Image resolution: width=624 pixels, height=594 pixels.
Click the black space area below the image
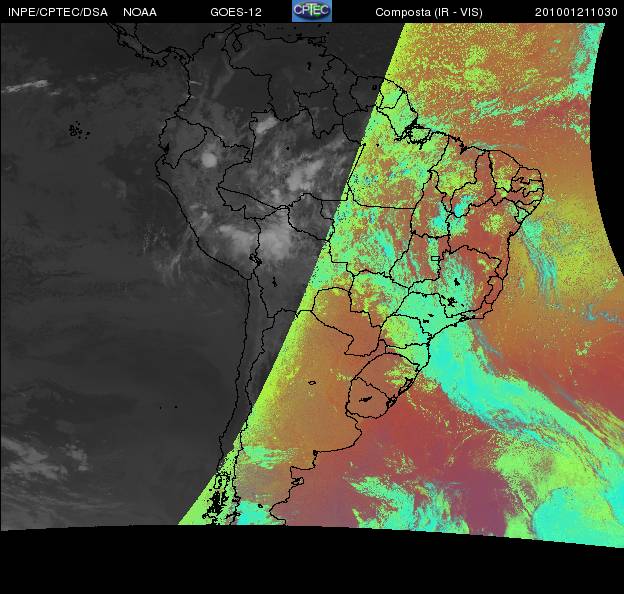coord(300,565)
